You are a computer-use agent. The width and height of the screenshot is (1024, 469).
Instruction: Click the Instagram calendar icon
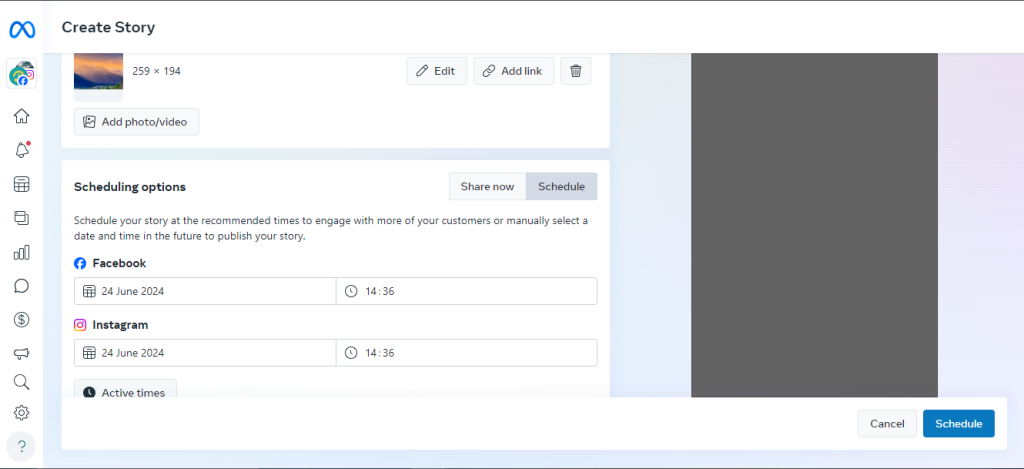(x=89, y=353)
